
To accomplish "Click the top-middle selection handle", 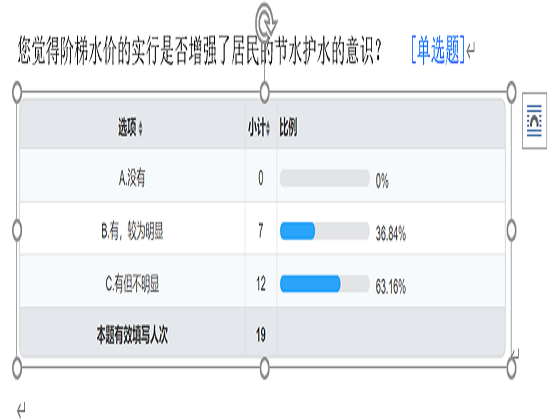I will 264,92.
